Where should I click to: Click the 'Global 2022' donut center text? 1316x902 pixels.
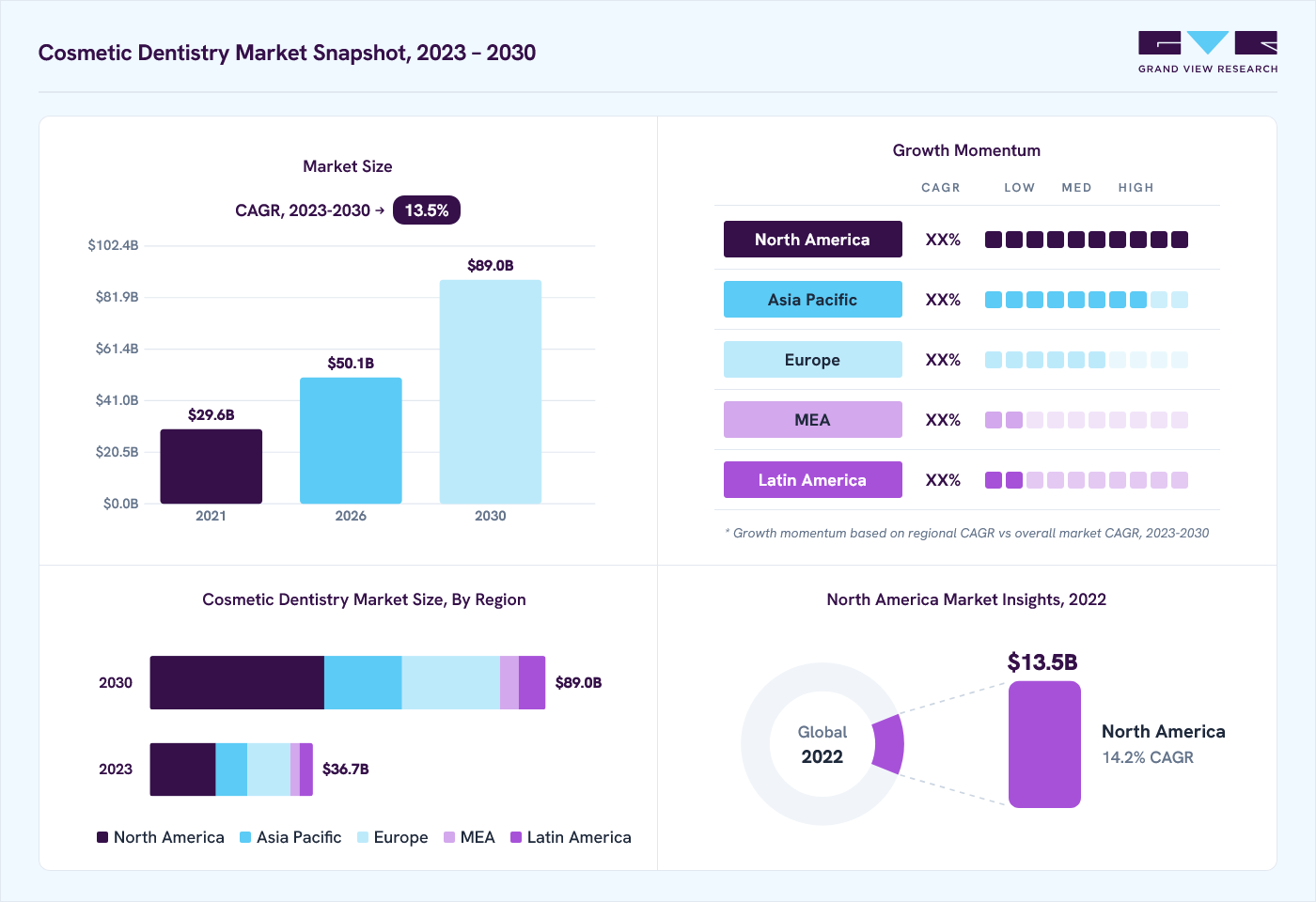(x=822, y=744)
